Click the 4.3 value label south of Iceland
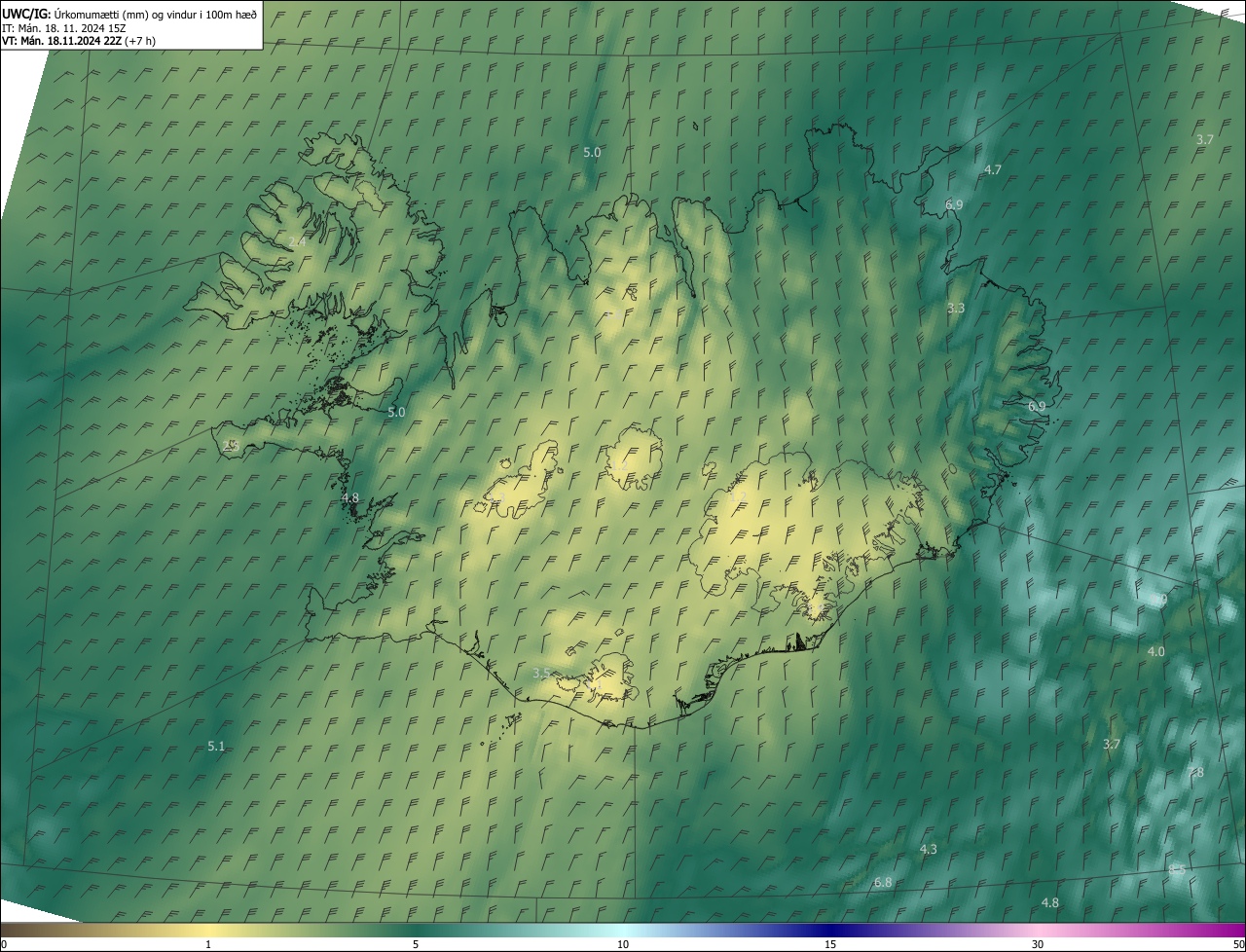 point(929,849)
